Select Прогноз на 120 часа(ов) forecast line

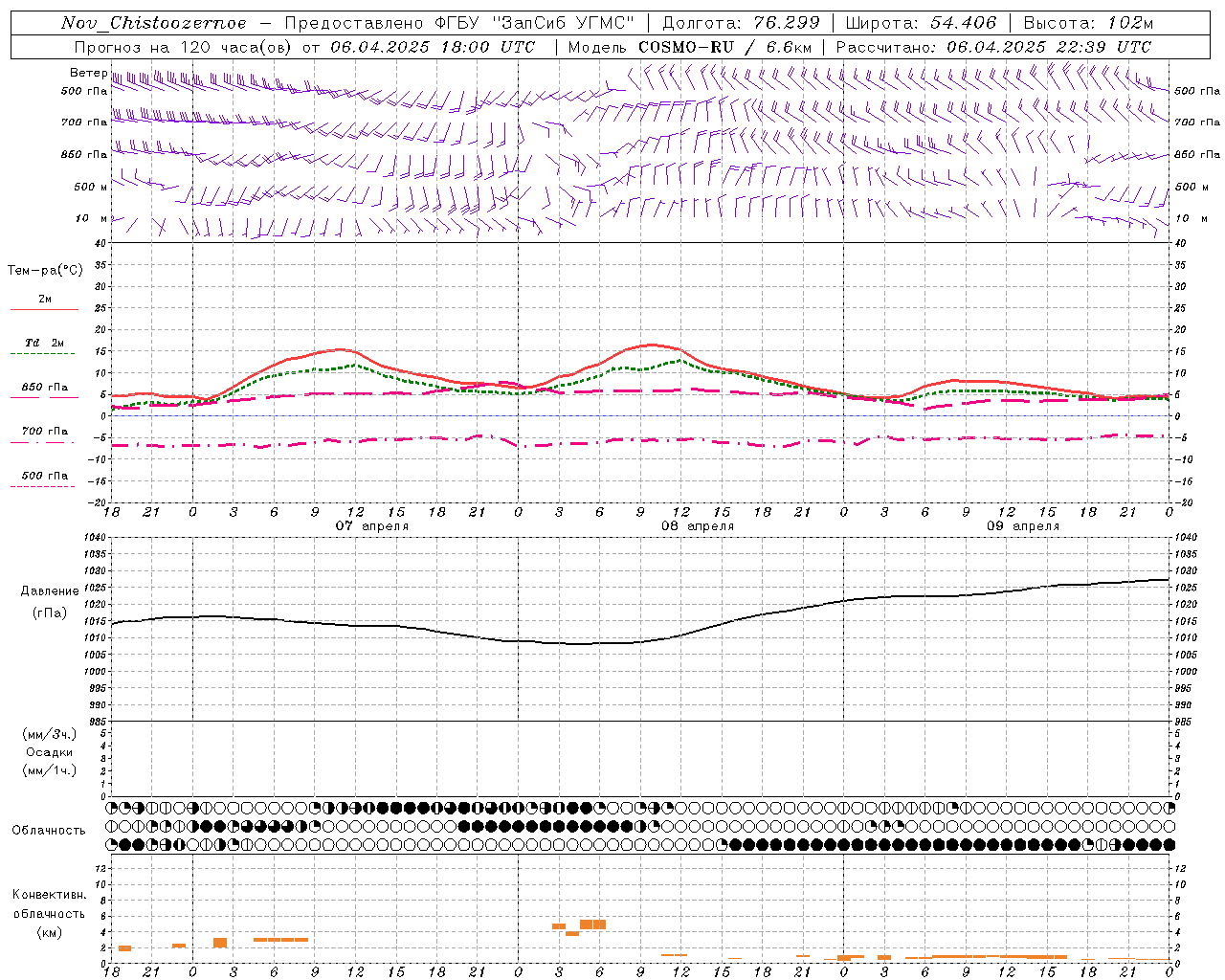click(x=304, y=47)
